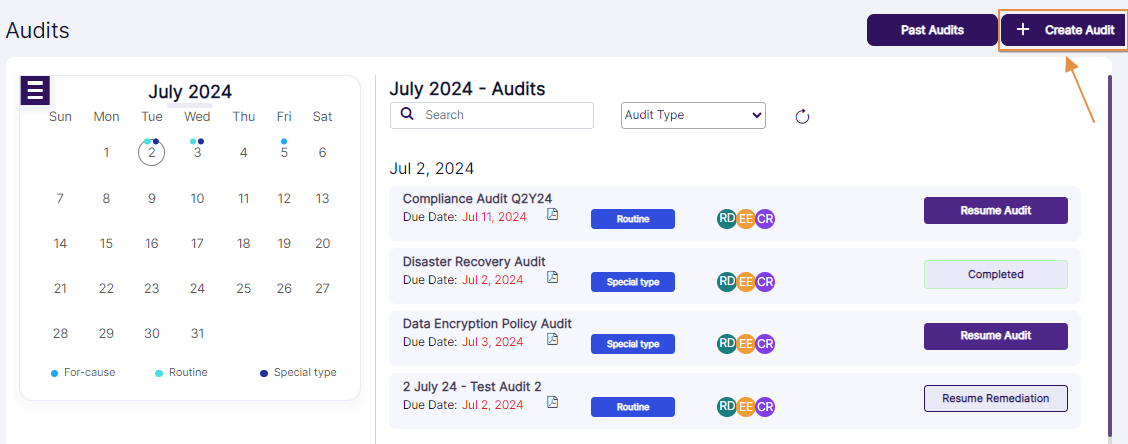This screenshot has height=444, width=1128.
Task: Click Resume Remediation for Test Audit 2
Action: tap(996, 399)
